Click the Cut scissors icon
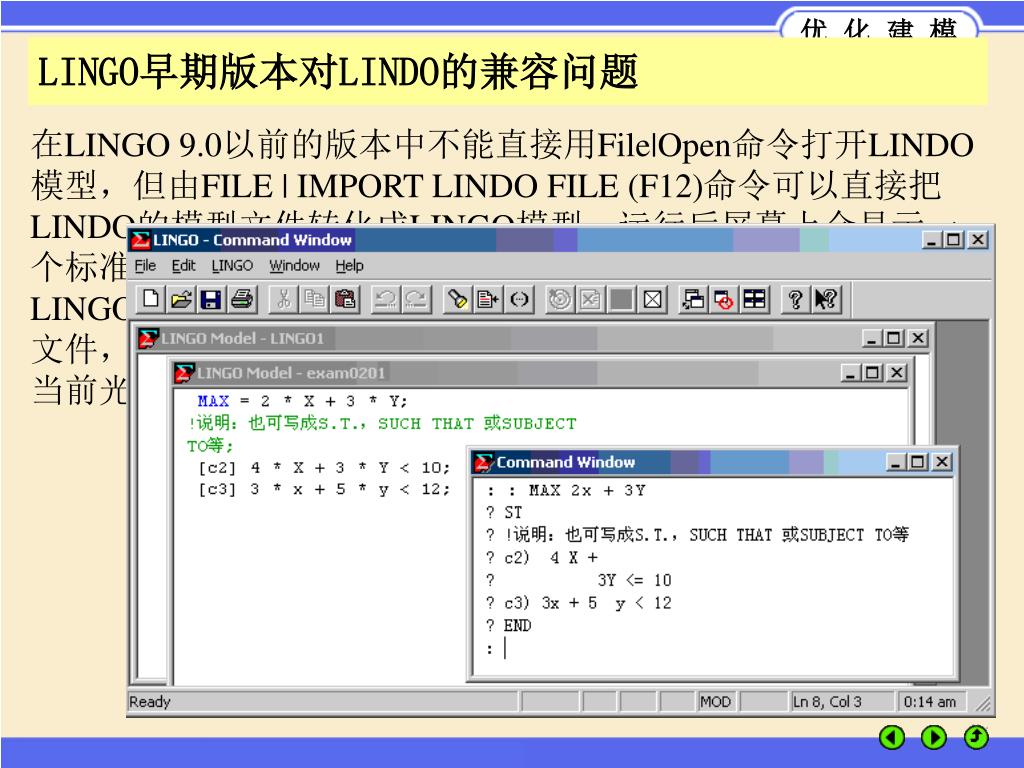This screenshot has height=768, width=1024. pyautogui.click(x=283, y=300)
